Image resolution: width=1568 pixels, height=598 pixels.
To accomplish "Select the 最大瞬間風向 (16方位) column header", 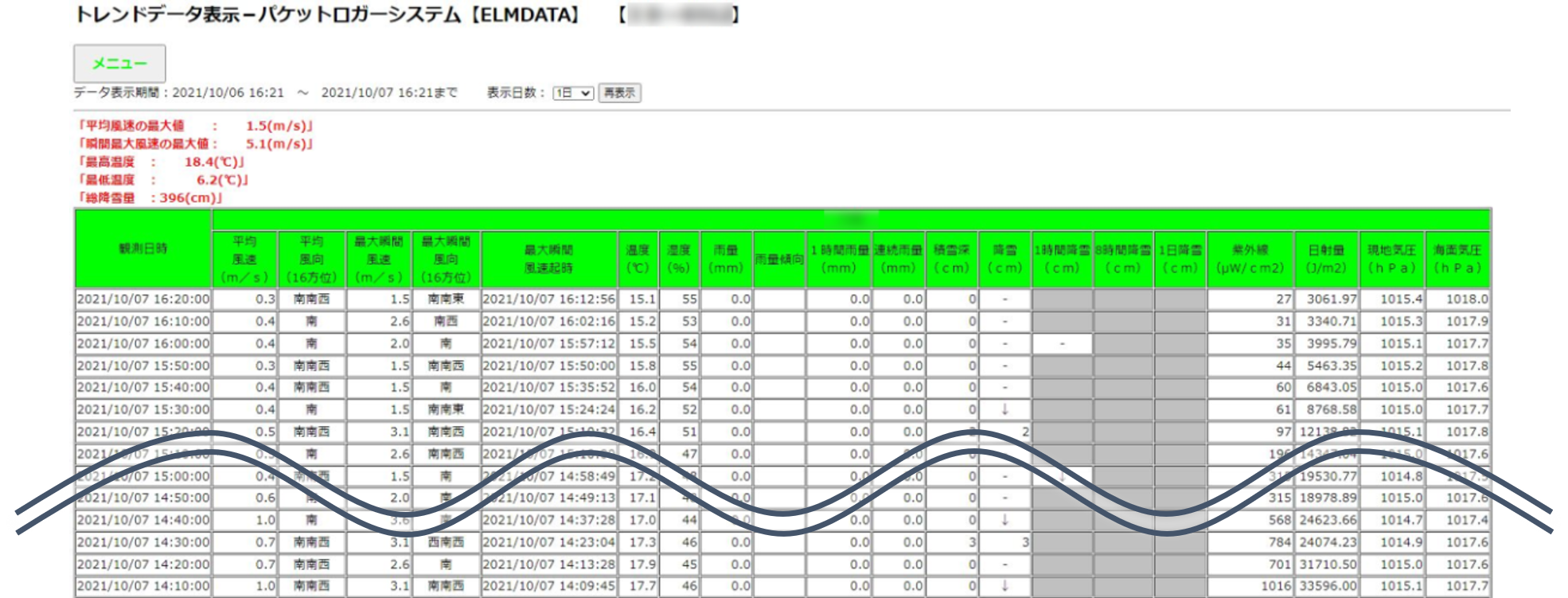I will tap(446, 260).
